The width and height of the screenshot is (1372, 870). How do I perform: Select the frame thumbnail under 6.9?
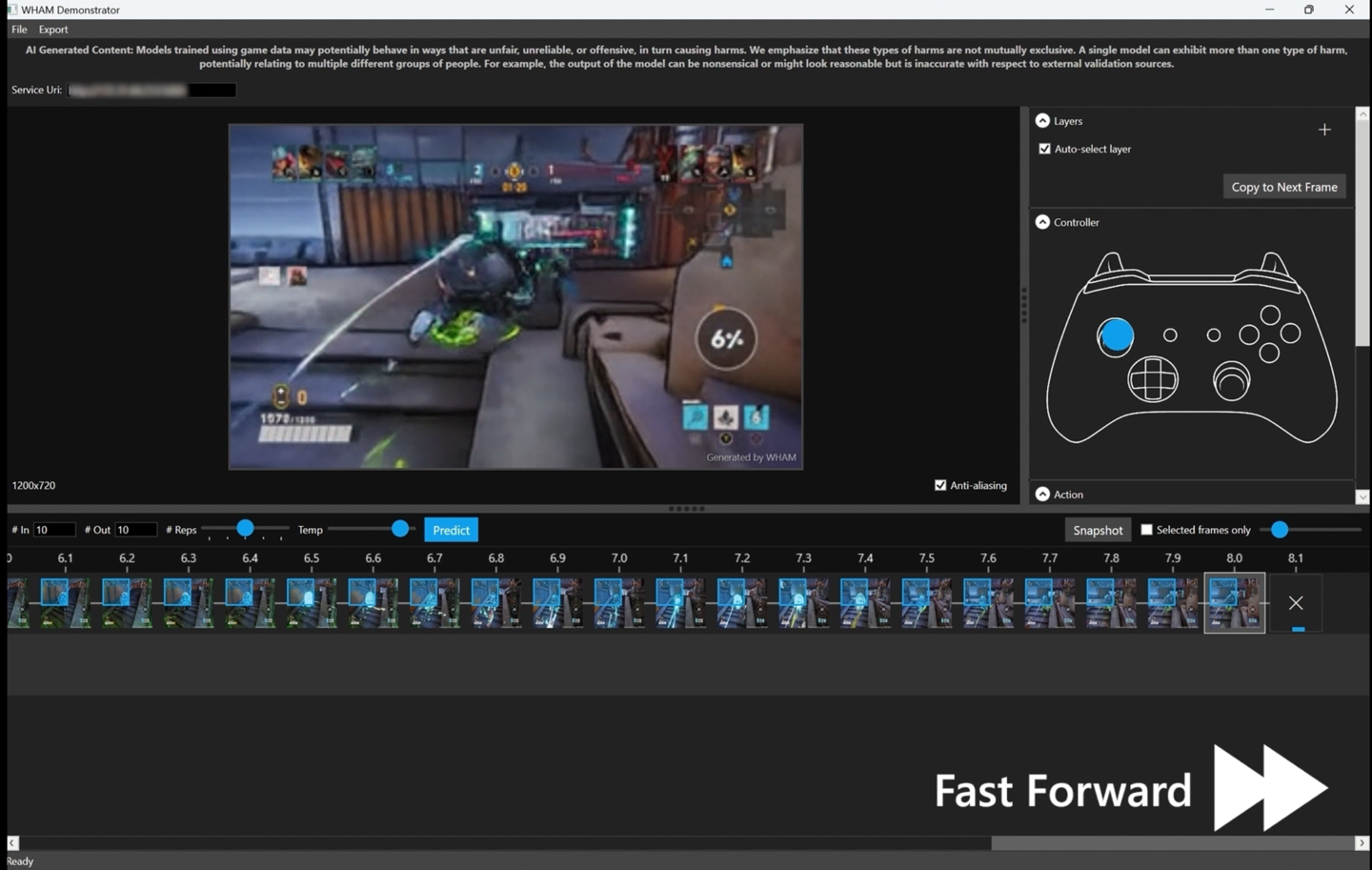557,602
